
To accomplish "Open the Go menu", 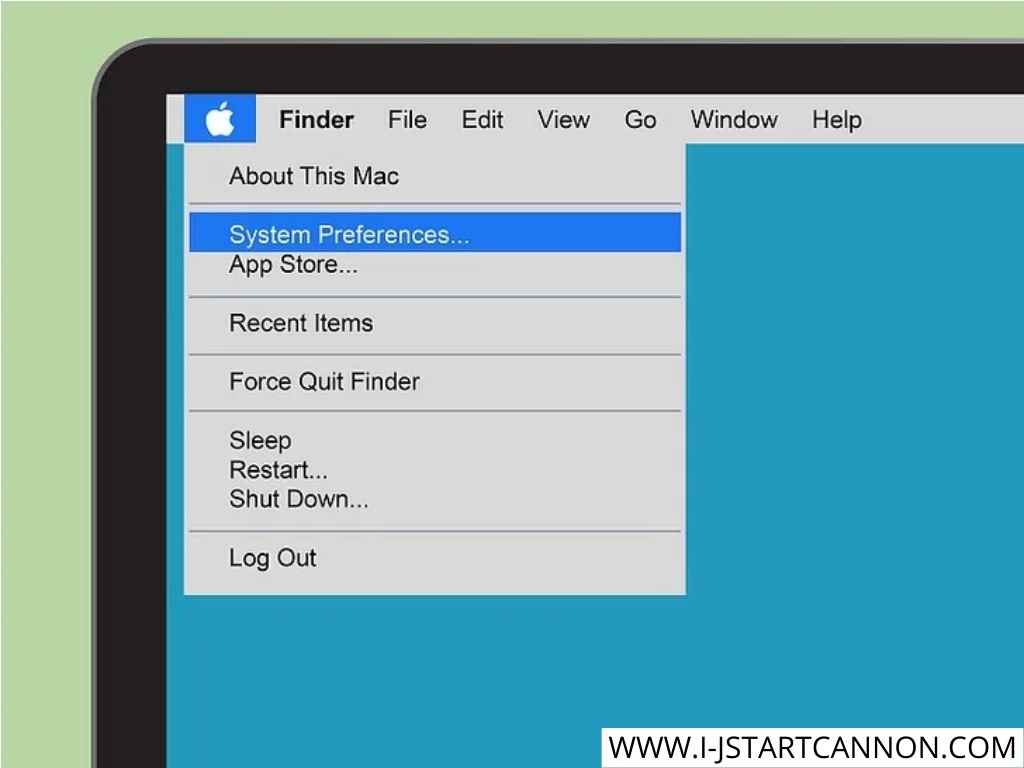I will [x=640, y=120].
